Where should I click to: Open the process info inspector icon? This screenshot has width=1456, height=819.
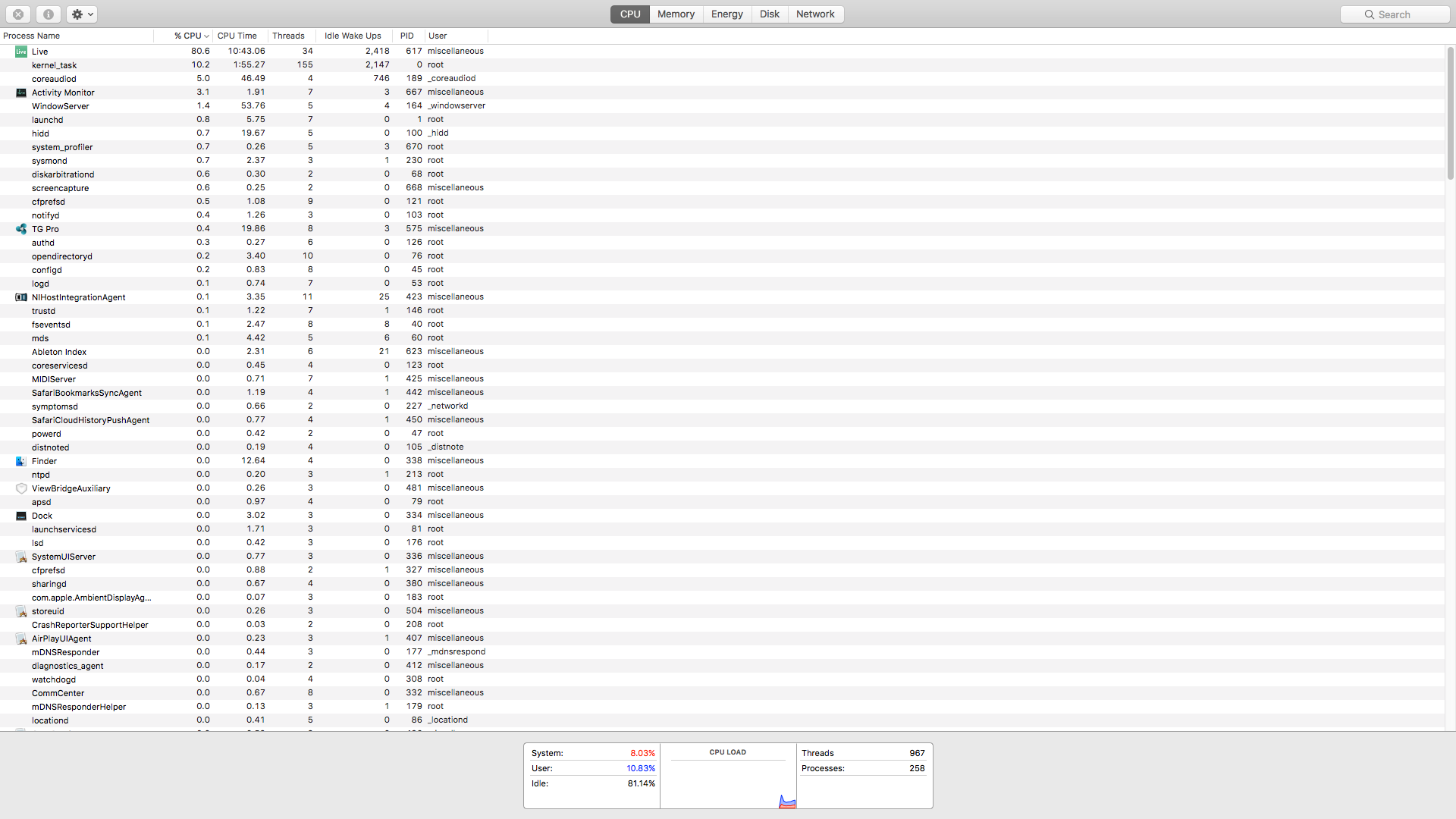coord(48,14)
